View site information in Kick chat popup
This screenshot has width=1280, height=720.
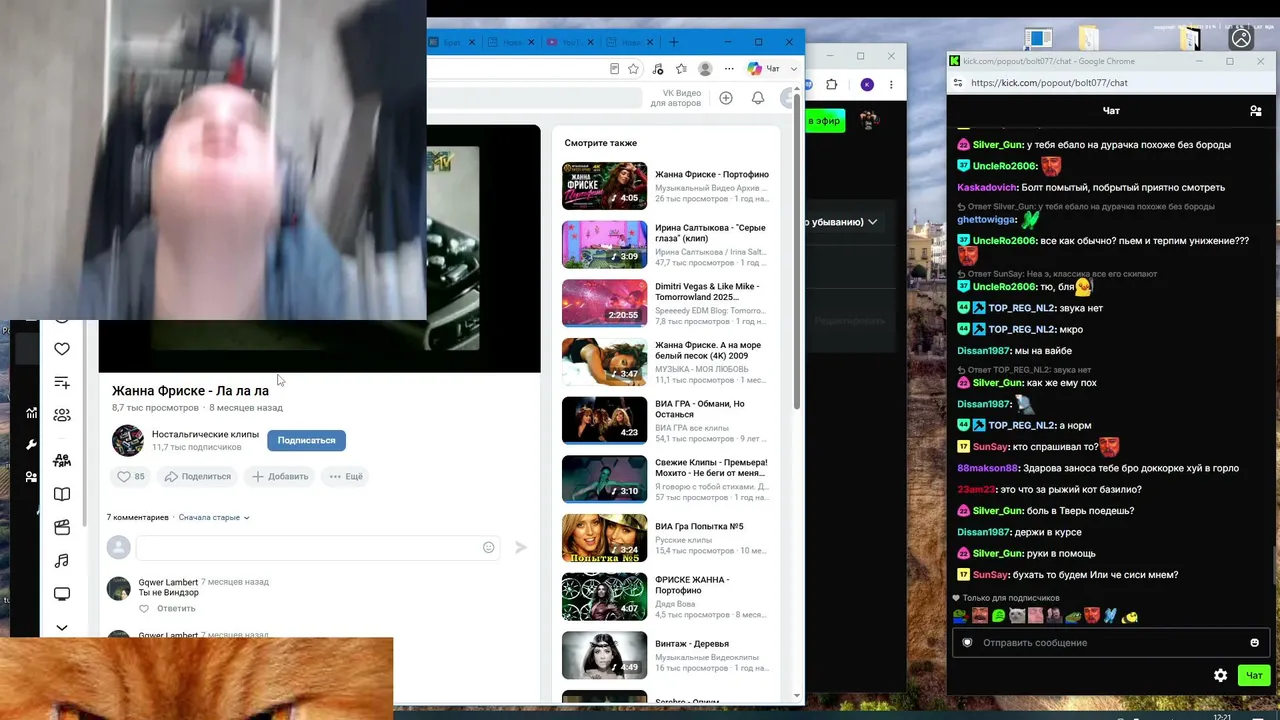click(956, 83)
